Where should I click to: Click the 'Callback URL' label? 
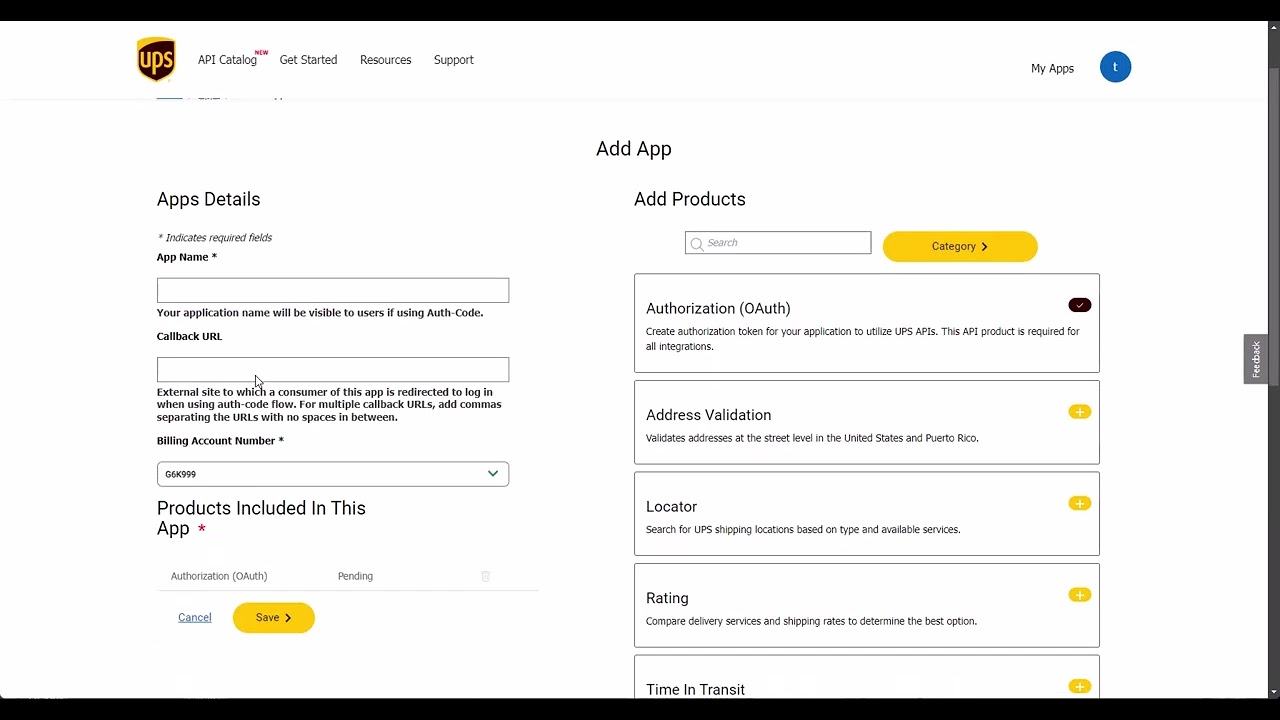tap(189, 337)
